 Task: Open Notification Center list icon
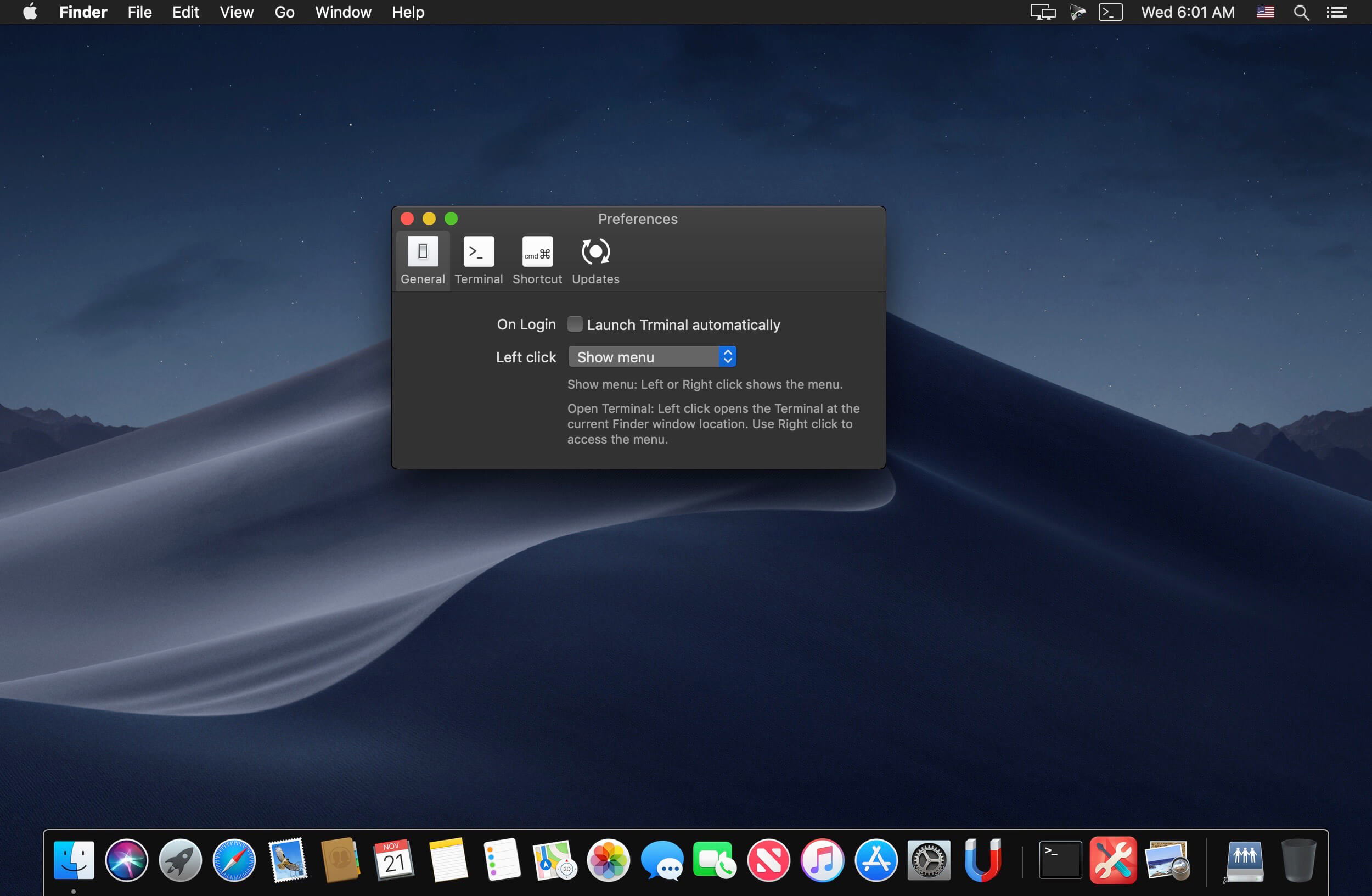tap(1336, 12)
